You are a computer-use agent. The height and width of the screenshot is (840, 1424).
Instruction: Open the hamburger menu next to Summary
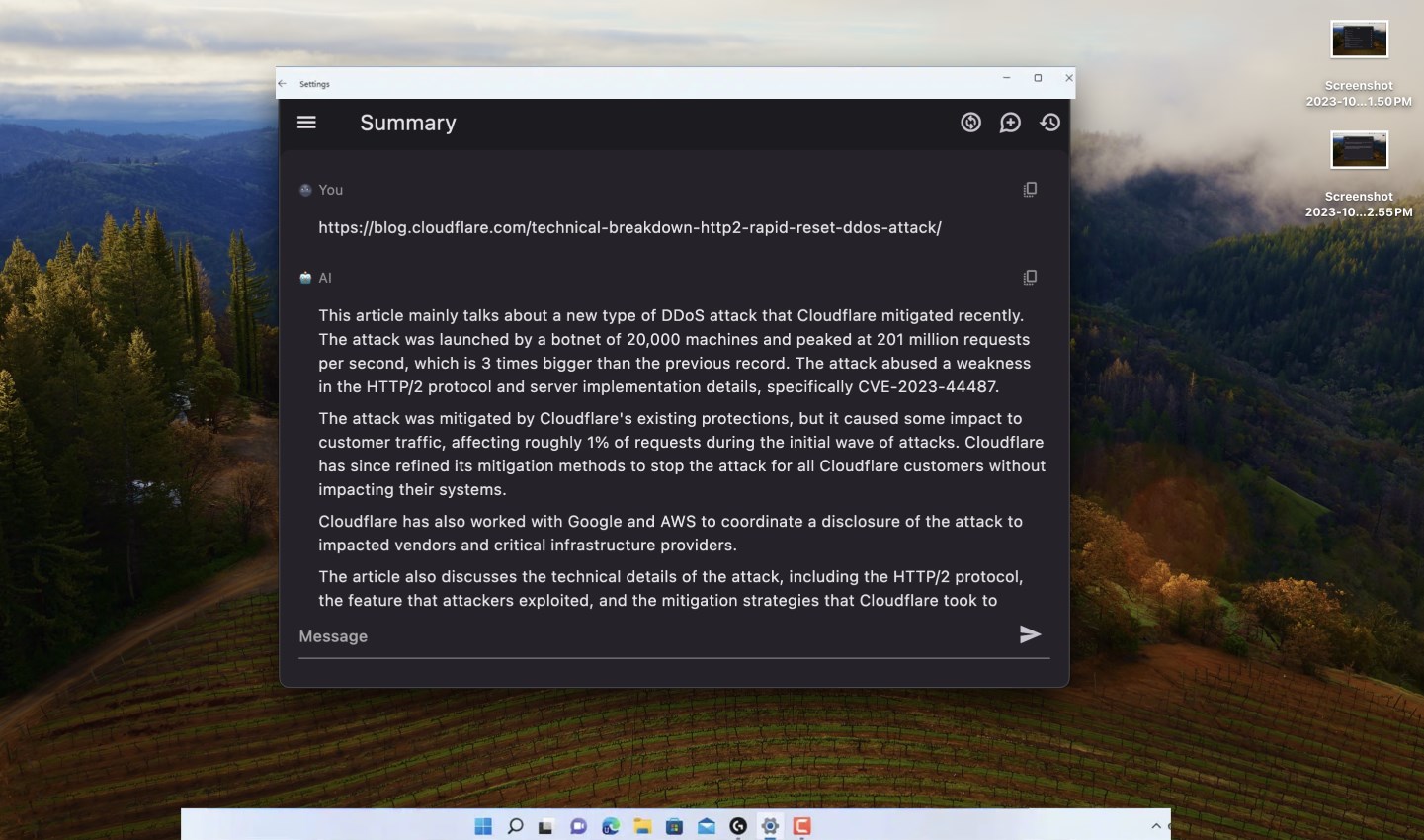coord(306,123)
